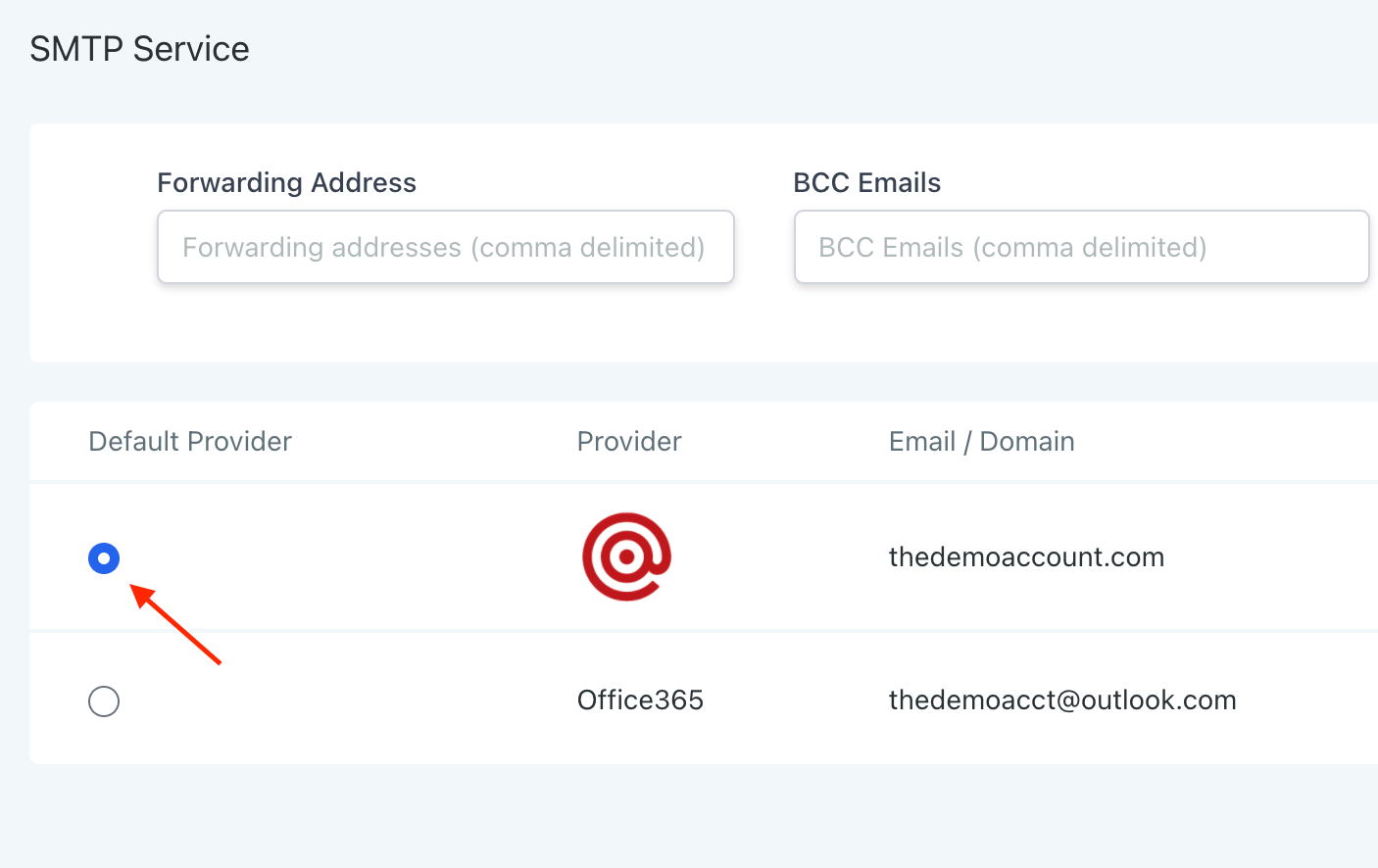This screenshot has height=868, width=1378.
Task: Click the gap between forwarding card and provider table
Action: 686,382
